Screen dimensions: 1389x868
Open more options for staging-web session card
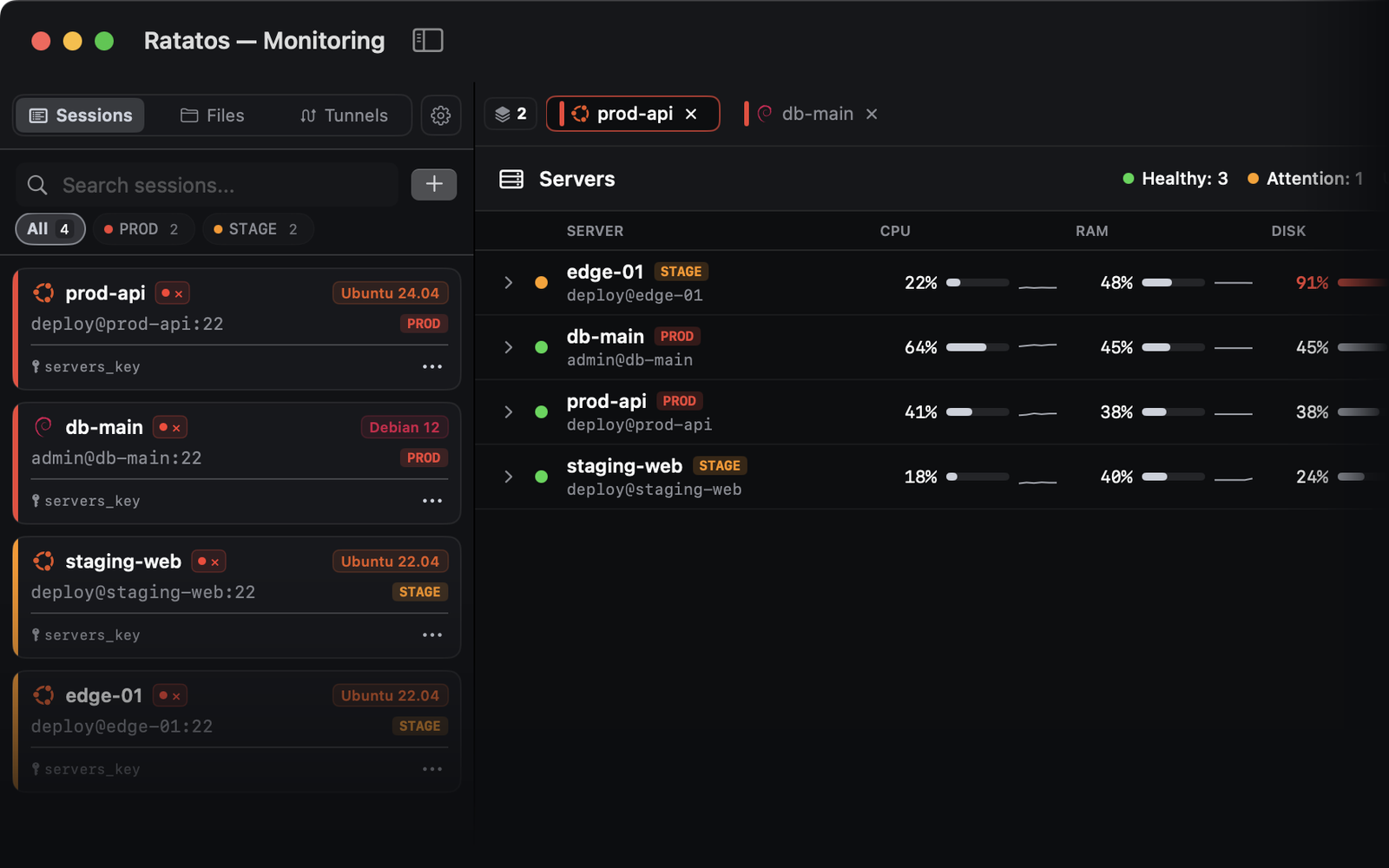432,635
